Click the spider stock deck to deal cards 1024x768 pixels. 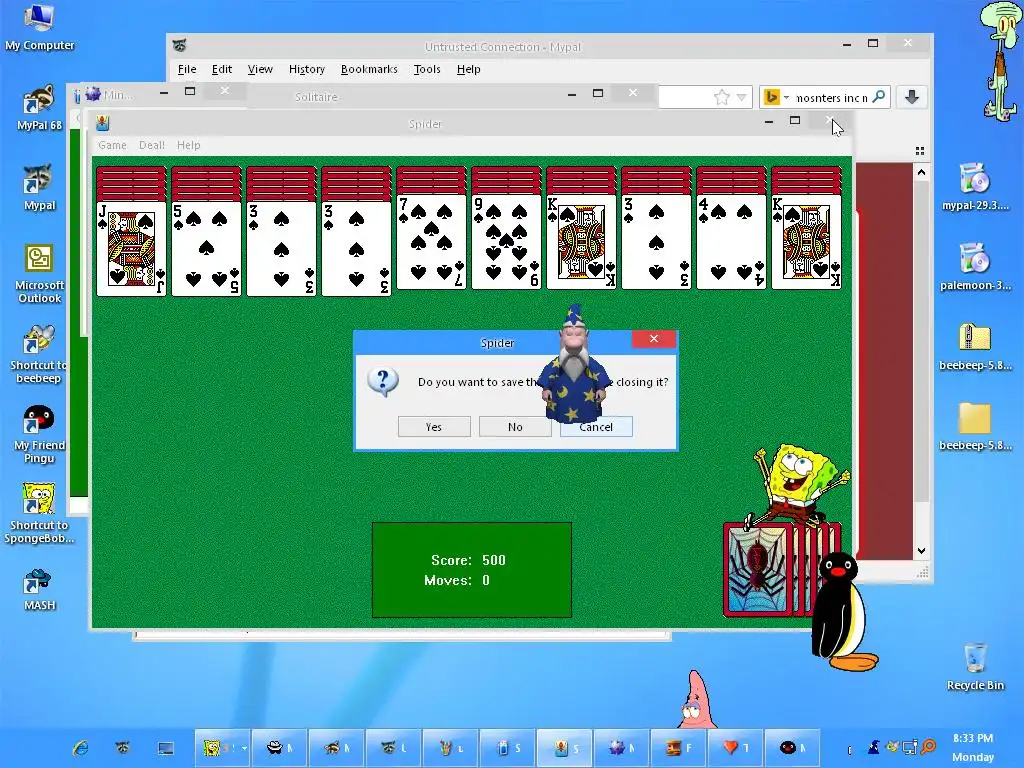pos(761,570)
